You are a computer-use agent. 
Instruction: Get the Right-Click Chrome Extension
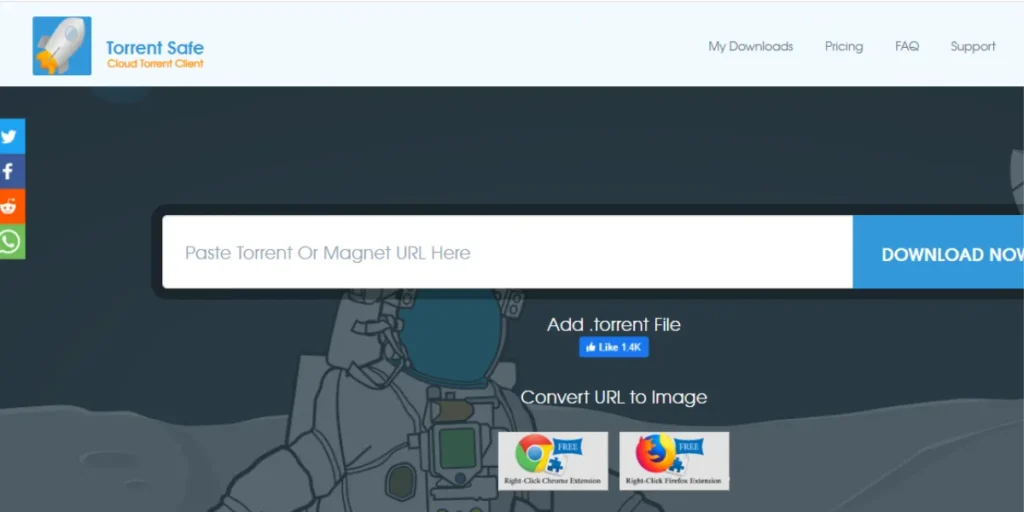coord(553,460)
